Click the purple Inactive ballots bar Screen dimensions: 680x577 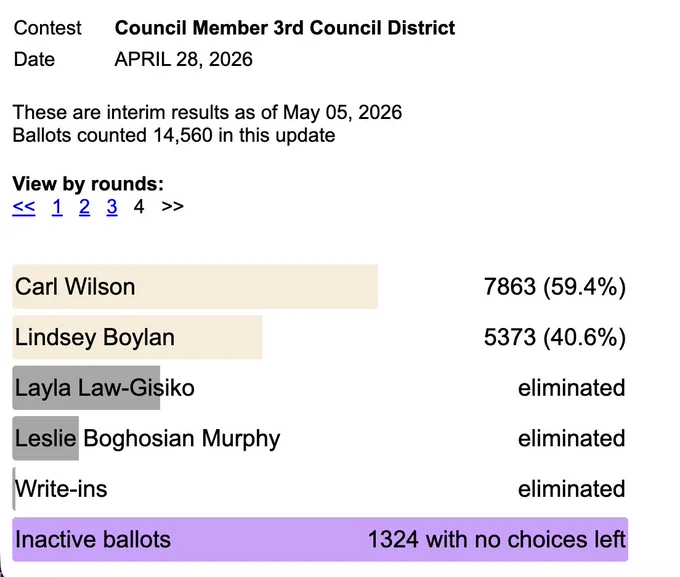pyautogui.click(x=320, y=539)
